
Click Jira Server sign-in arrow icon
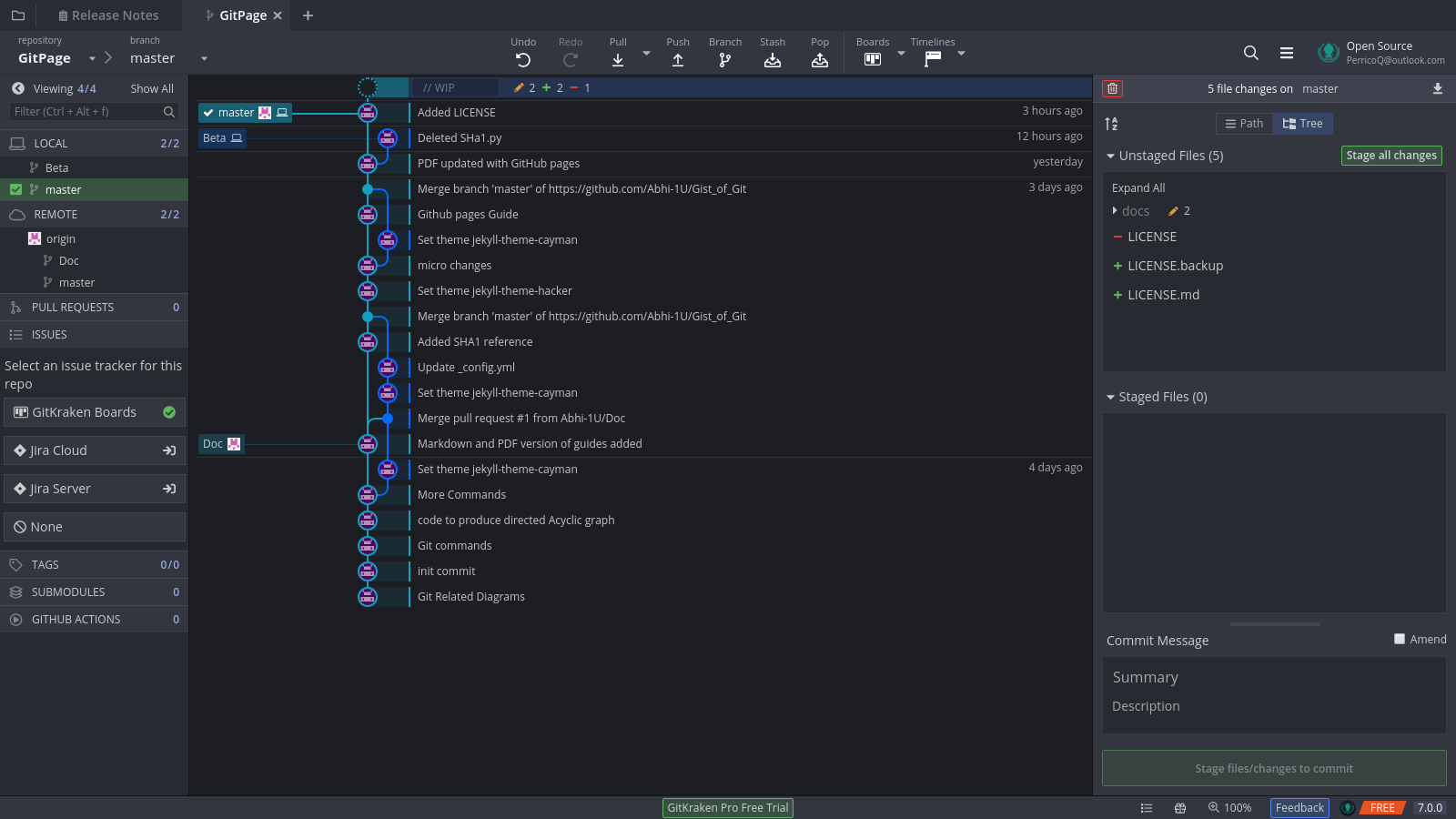tap(169, 489)
